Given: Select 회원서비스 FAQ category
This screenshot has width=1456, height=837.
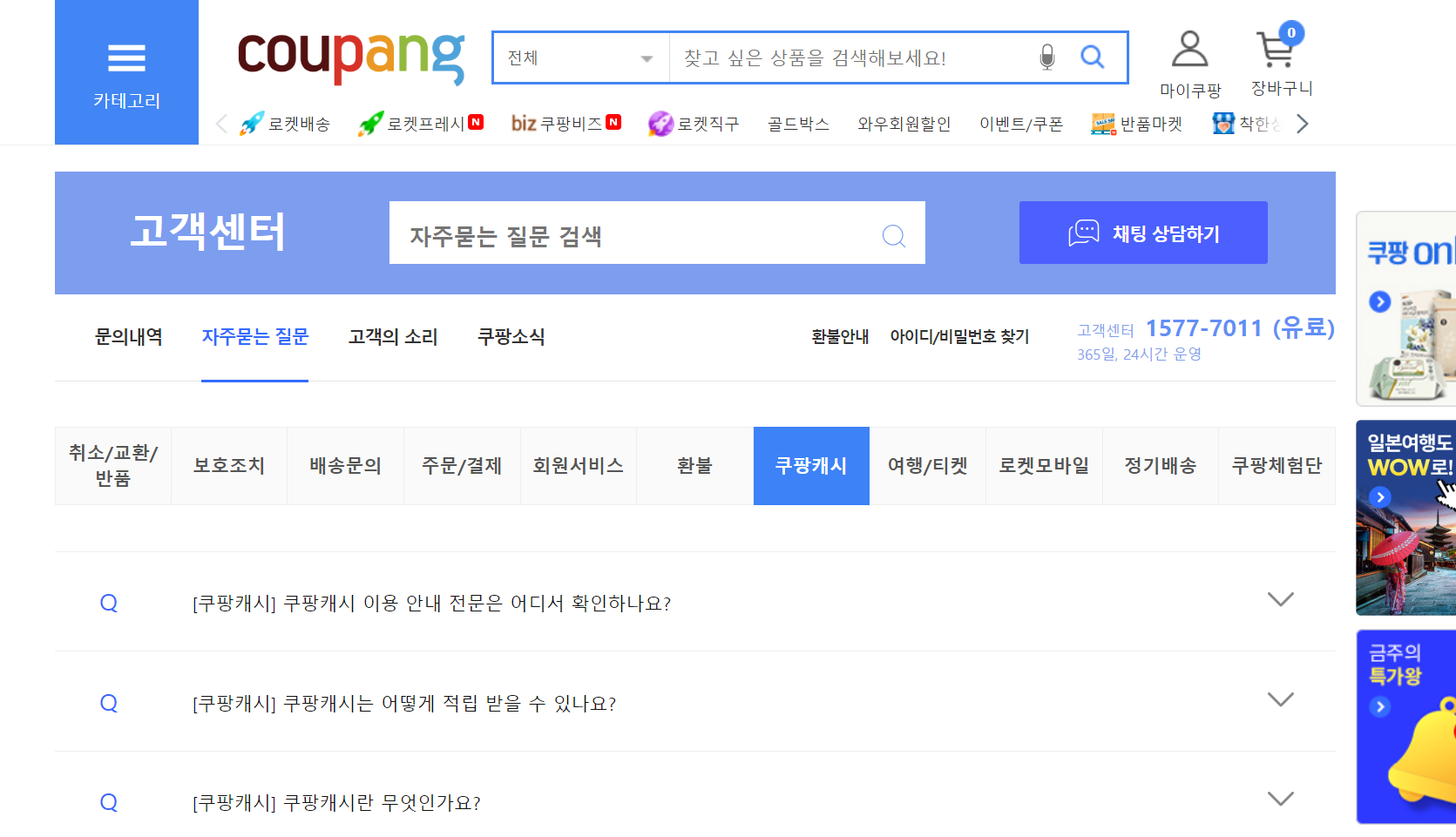Looking at the screenshot, I should (579, 466).
